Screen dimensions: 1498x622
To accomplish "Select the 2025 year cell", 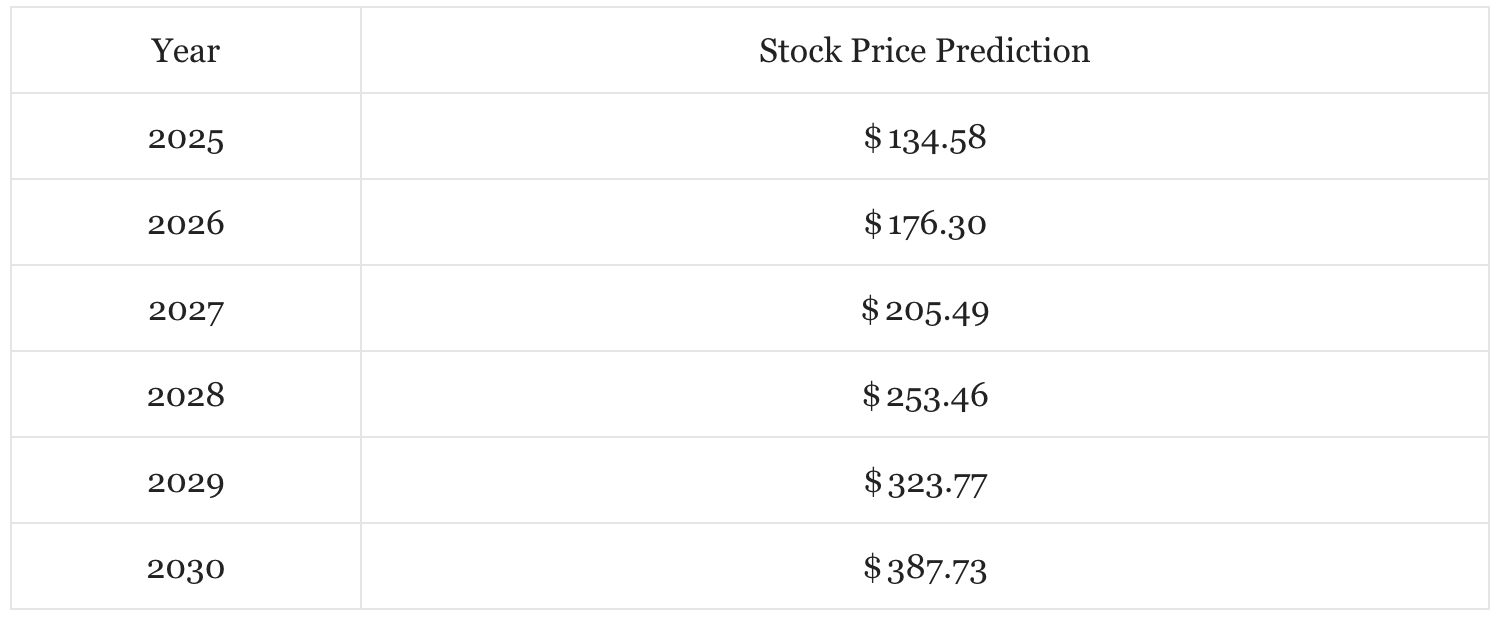I will tap(186, 138).
